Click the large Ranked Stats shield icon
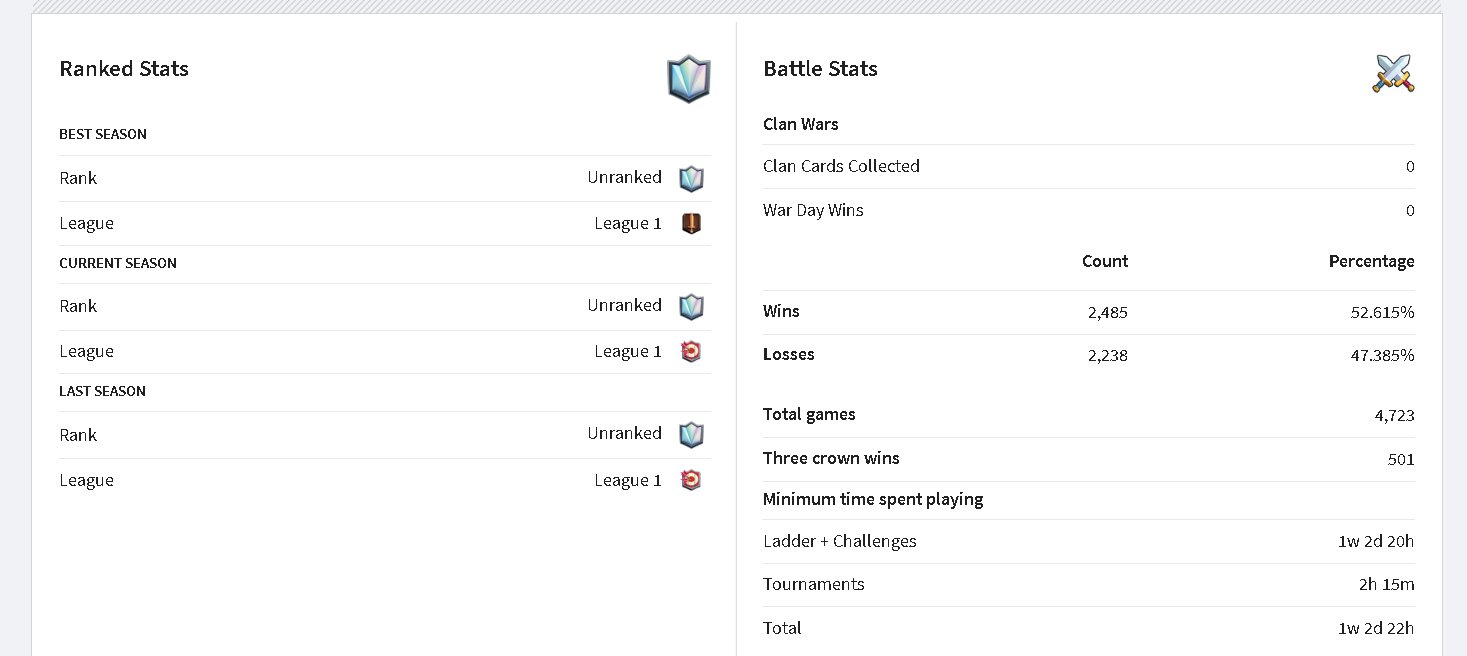1467x656 pixels. (x=688, y=79)
